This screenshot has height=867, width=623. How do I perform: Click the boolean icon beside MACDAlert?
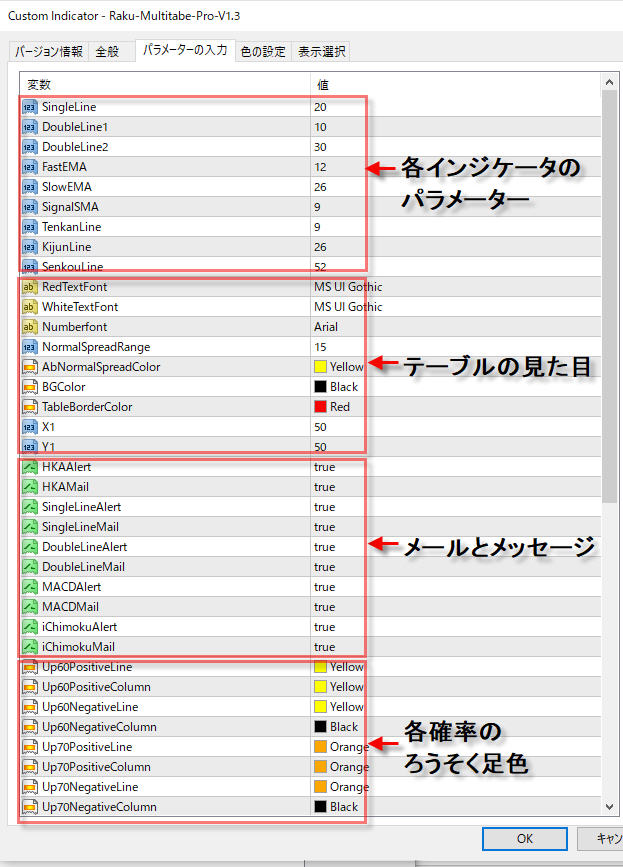pyautogui.click(x=29, y=587)
